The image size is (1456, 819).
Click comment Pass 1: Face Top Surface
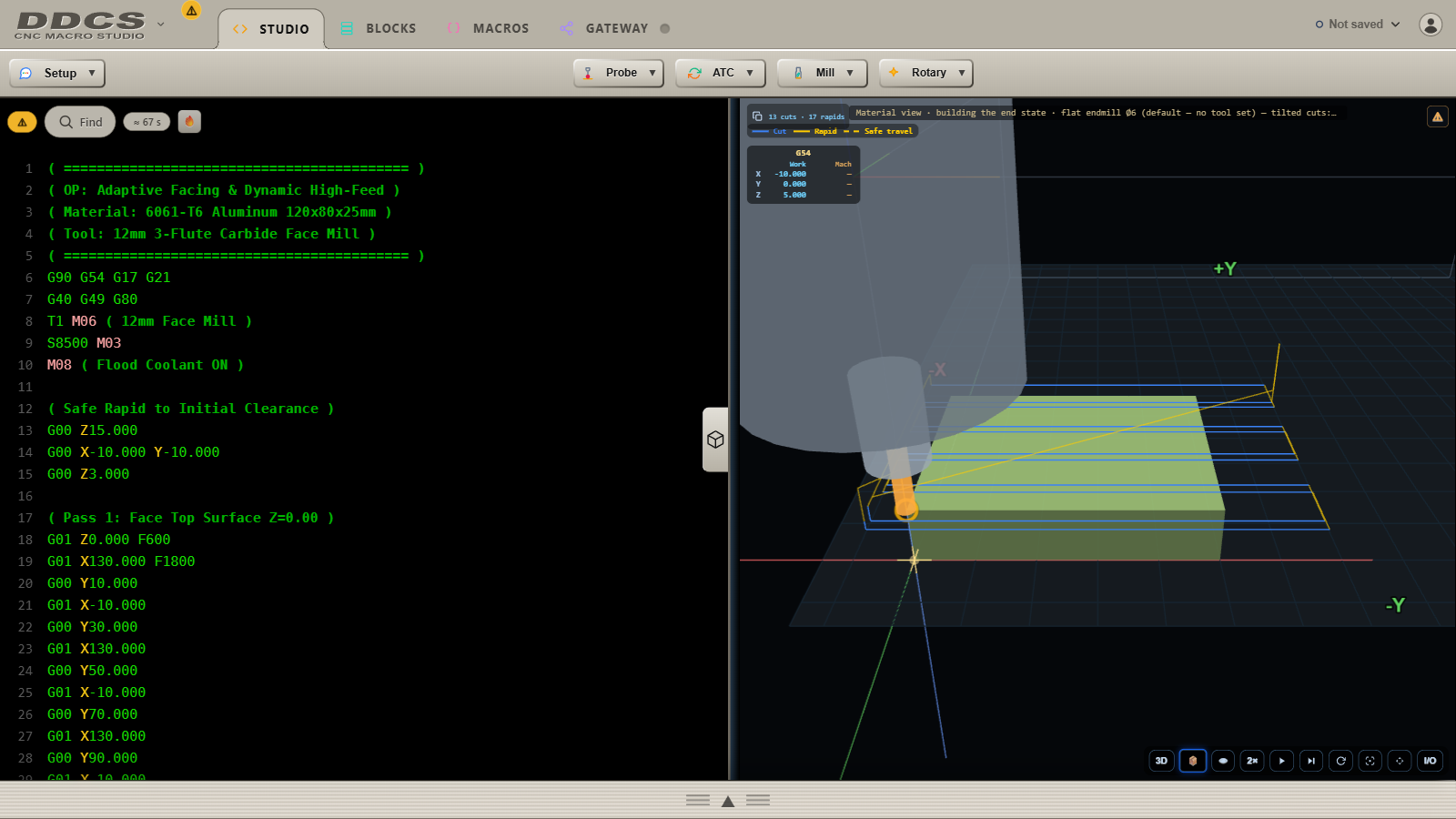[x=191, y=518]
